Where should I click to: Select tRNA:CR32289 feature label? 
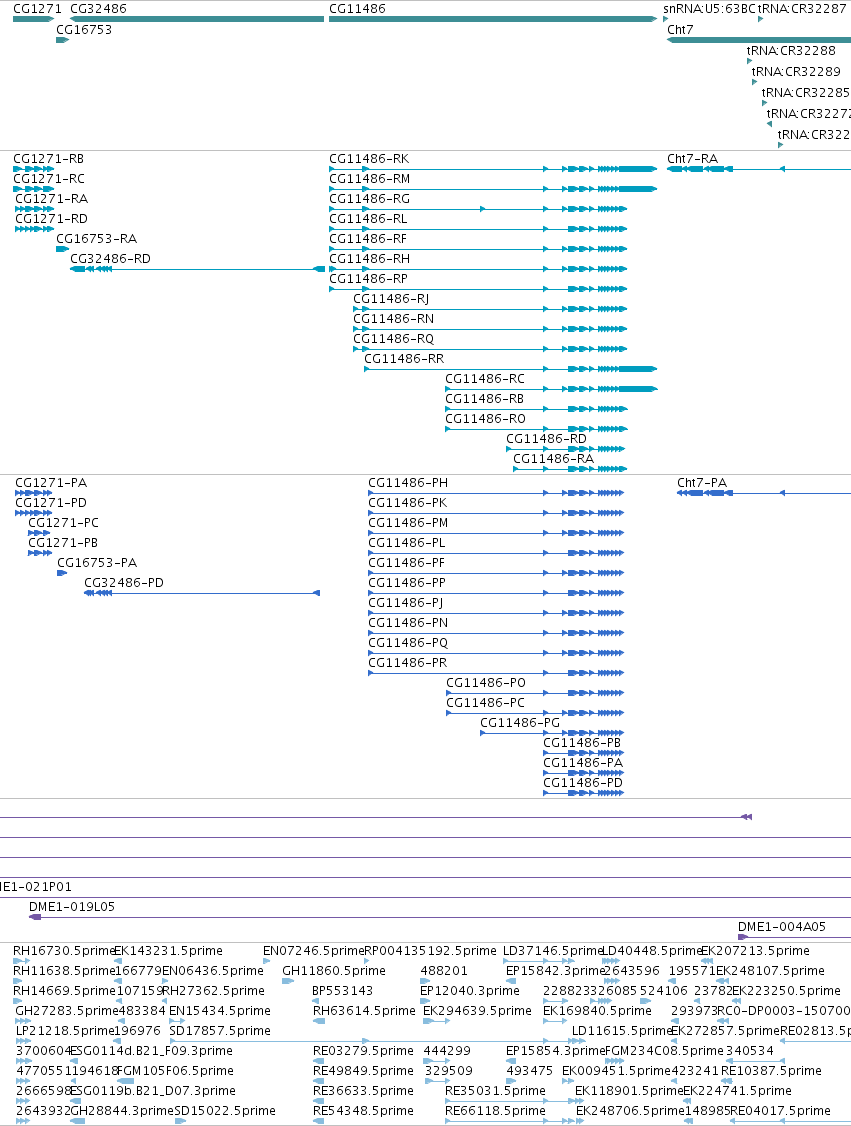pyautogui.click(x=796, y=71)
